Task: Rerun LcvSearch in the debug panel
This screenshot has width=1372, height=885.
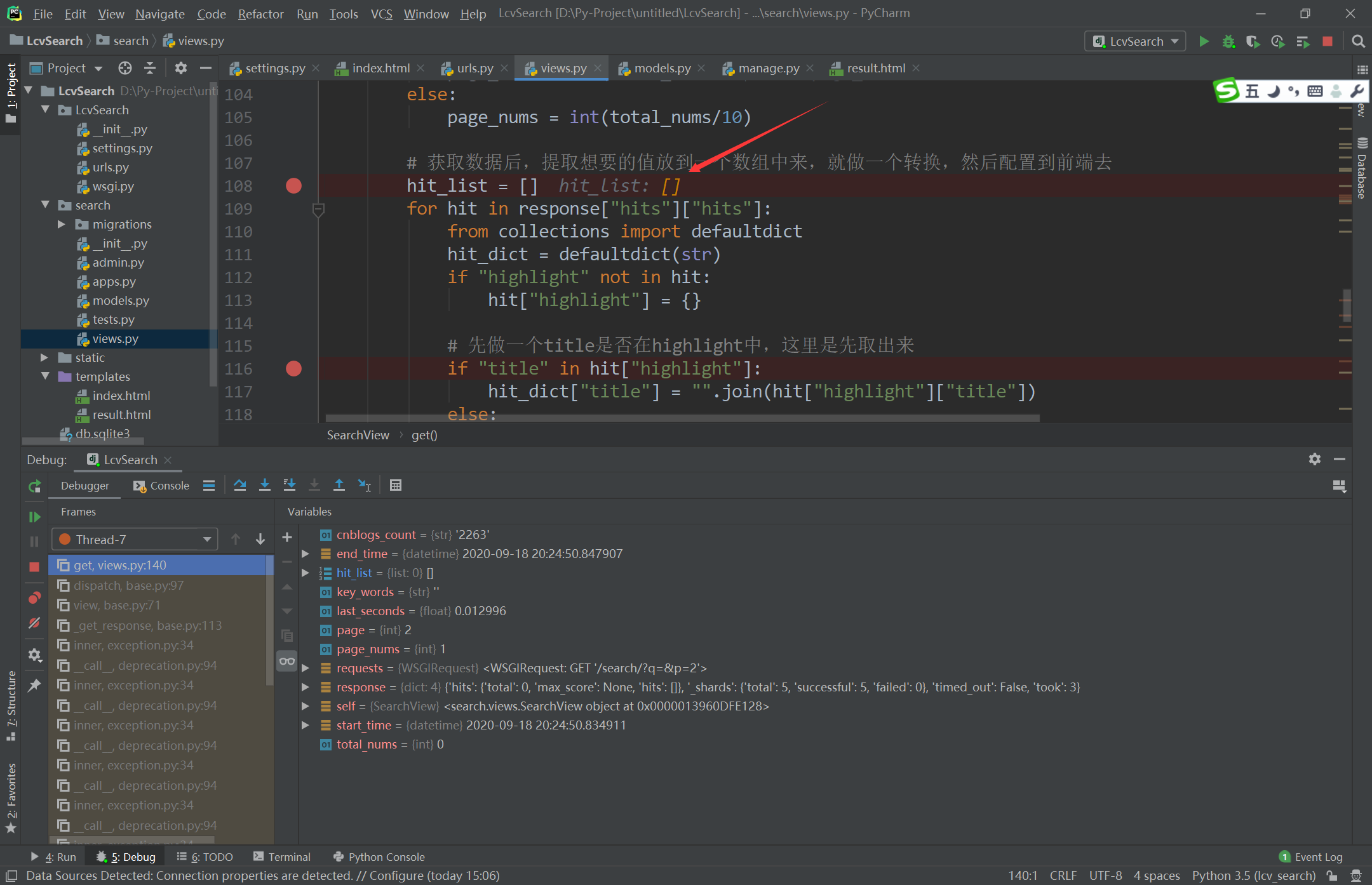Action: 34,486
